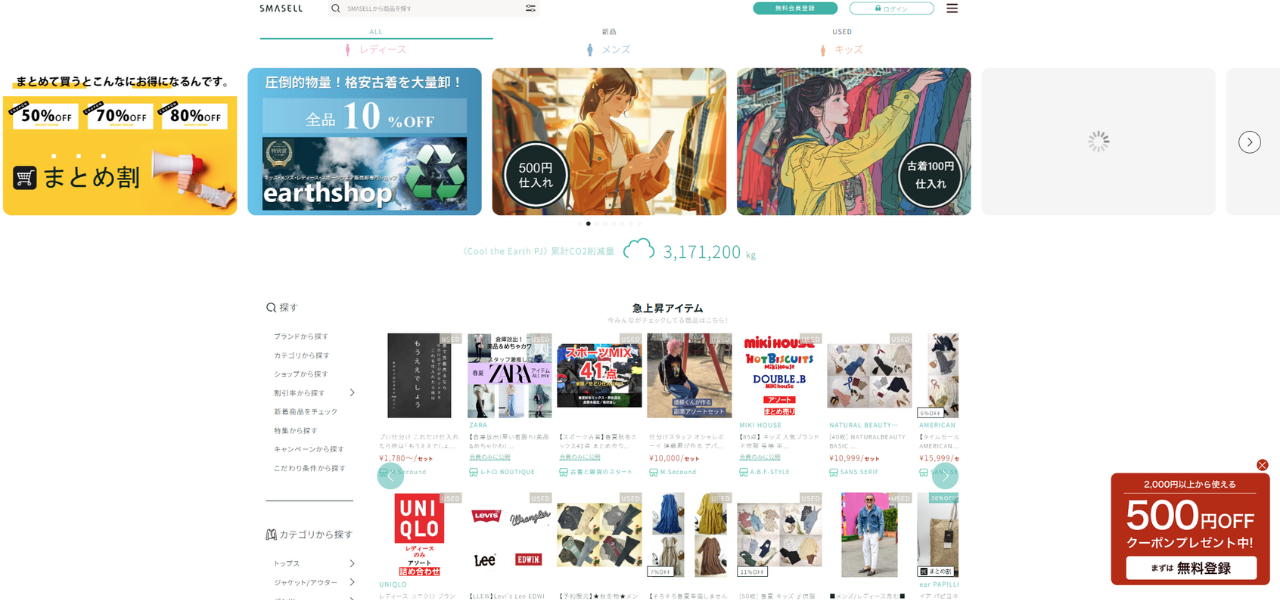This screenshot has width=1280, height=600.
Task: Expand the トップス category
Action: [352, 563]
